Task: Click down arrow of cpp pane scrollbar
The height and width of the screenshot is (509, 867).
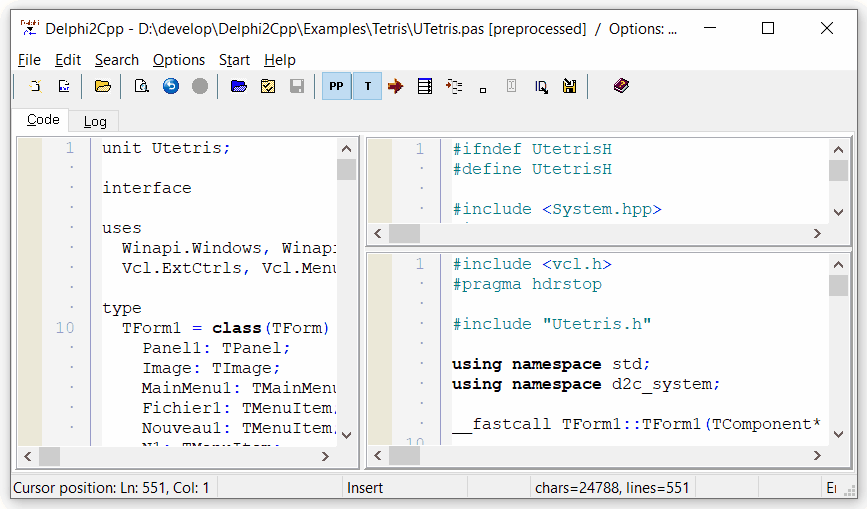Action: (838, 434)
